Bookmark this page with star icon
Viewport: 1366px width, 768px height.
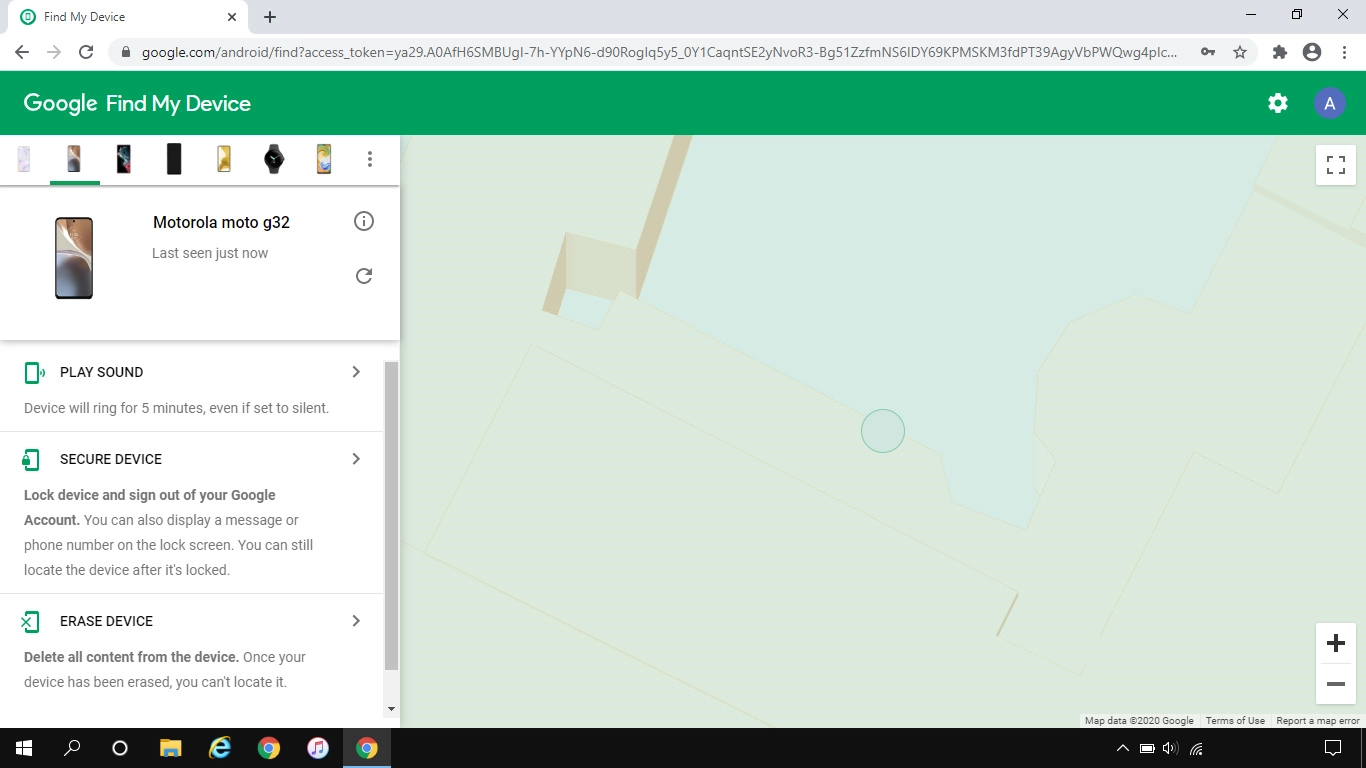pyautogui.click(x=1240, y=52)
